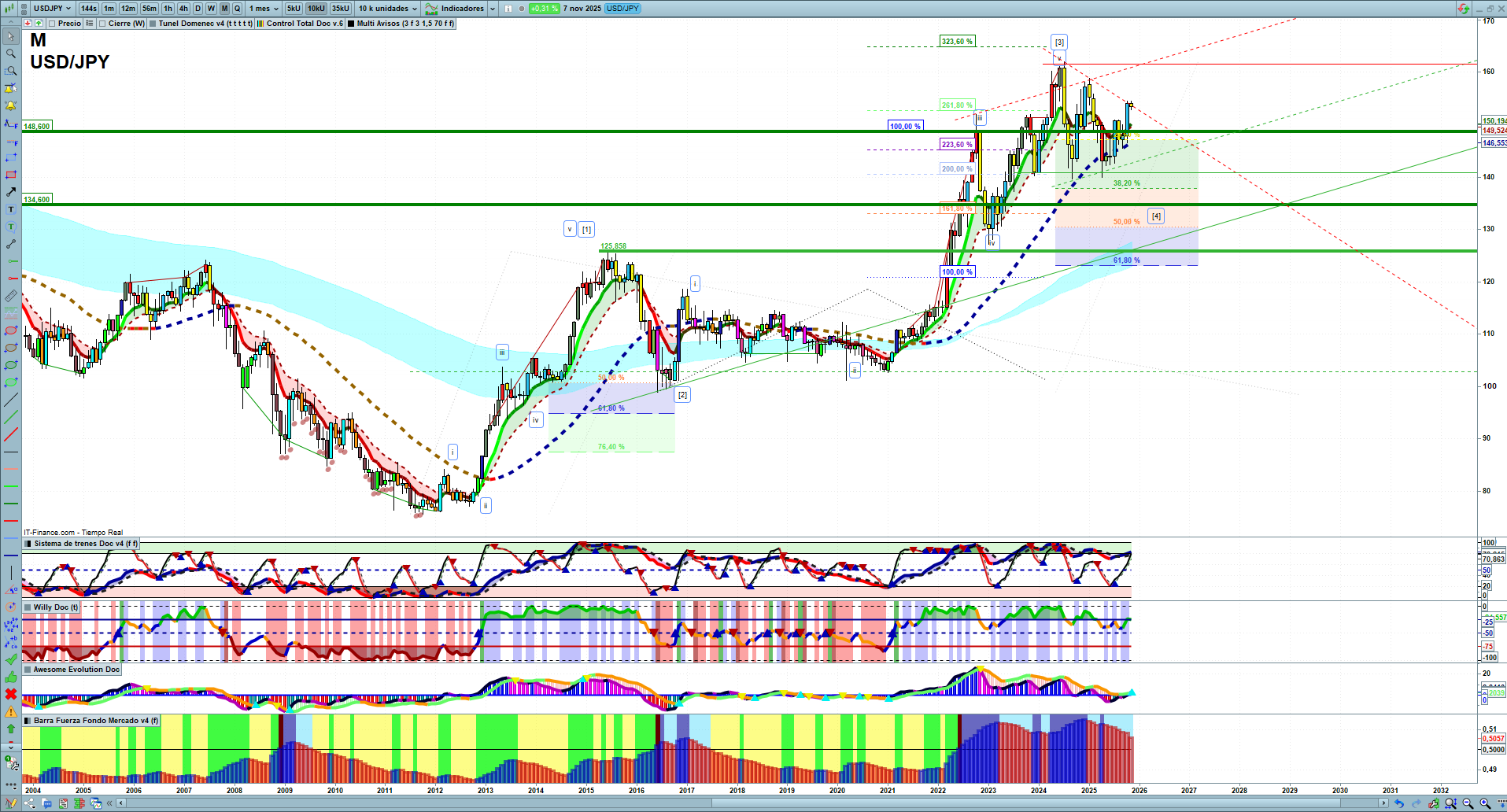Select the M monthly timeframe button

(224, 9)
